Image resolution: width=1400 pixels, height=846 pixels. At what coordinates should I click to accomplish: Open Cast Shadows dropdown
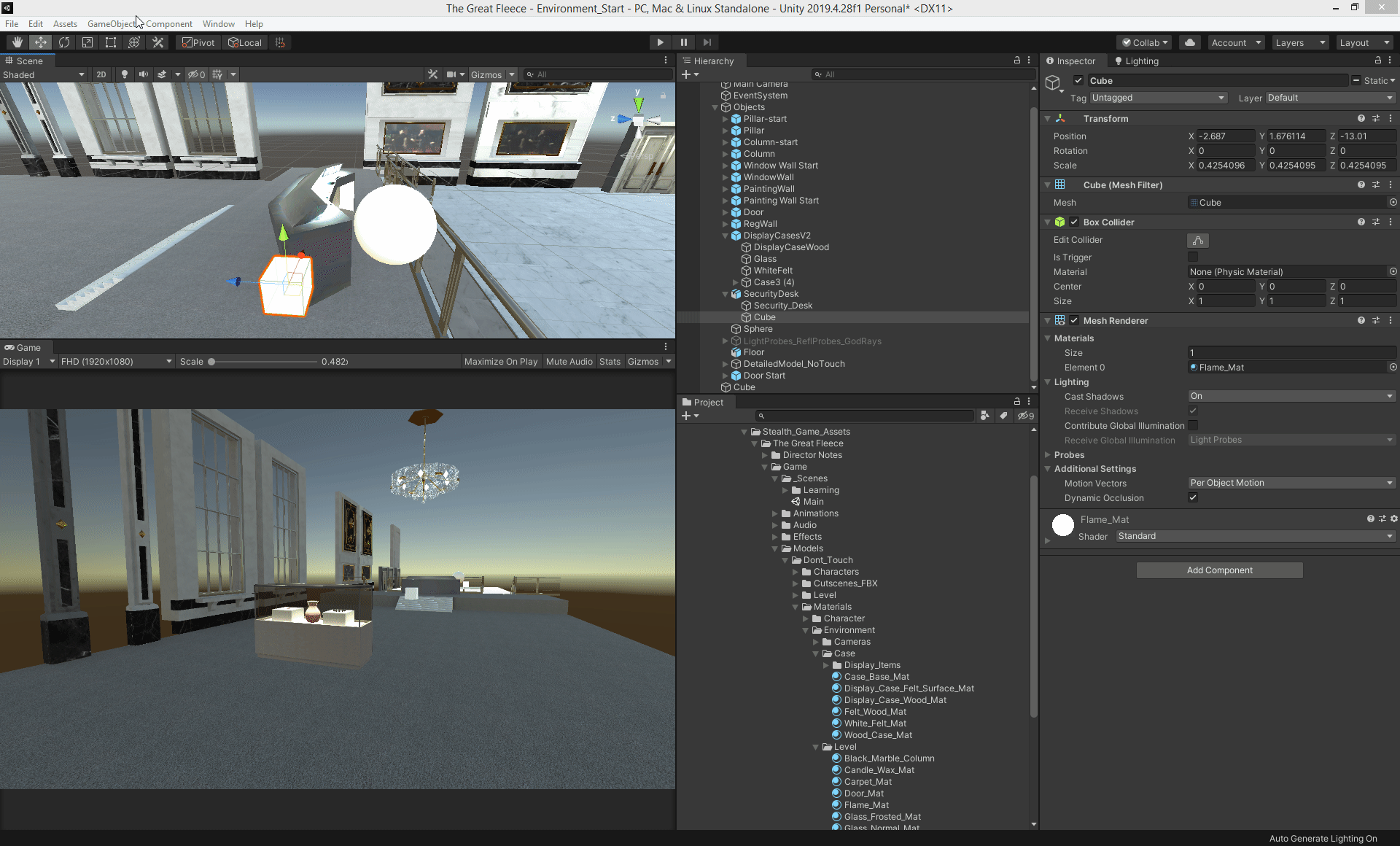1291,396
